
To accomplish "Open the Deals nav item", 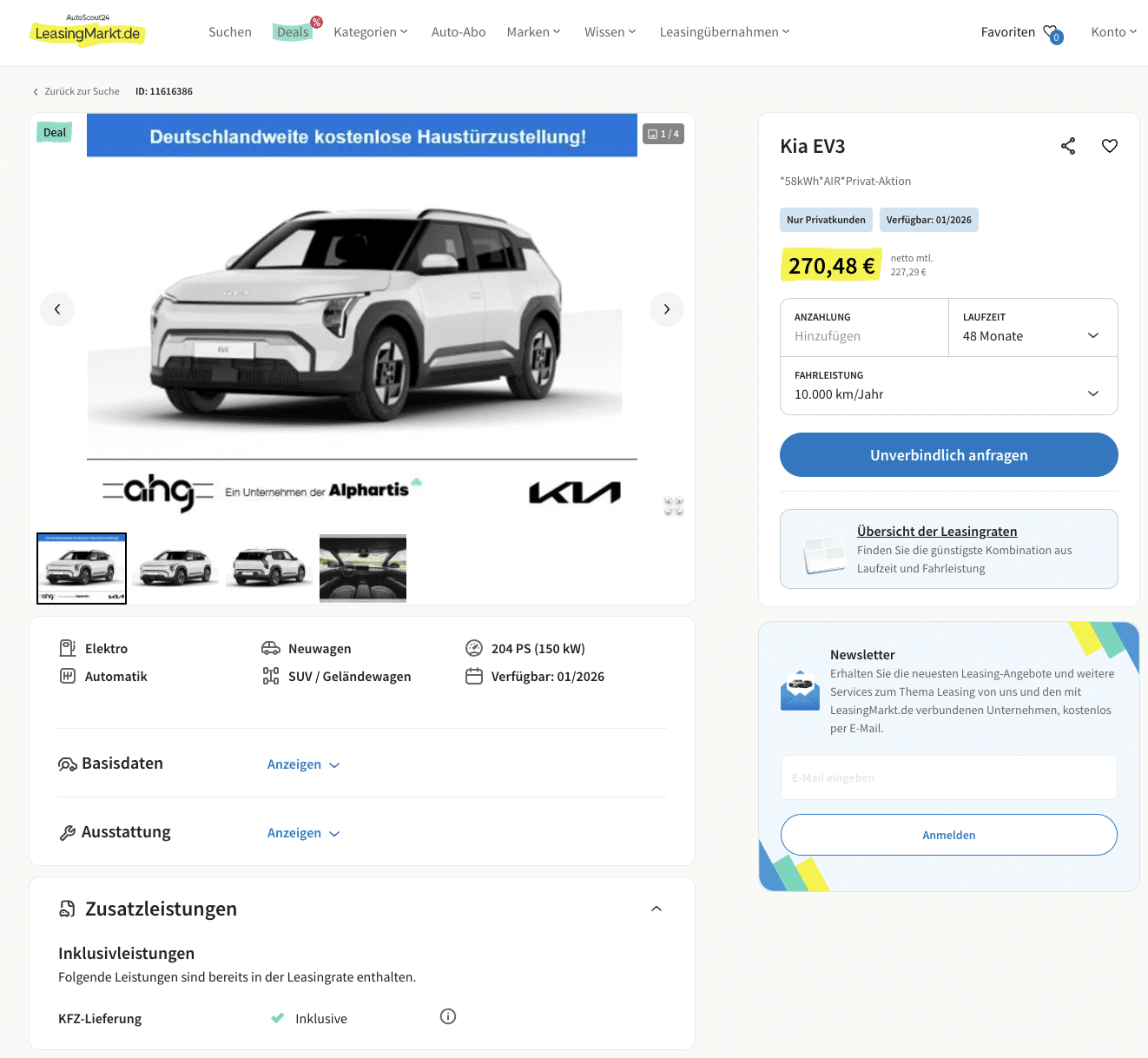I will 294,32.
